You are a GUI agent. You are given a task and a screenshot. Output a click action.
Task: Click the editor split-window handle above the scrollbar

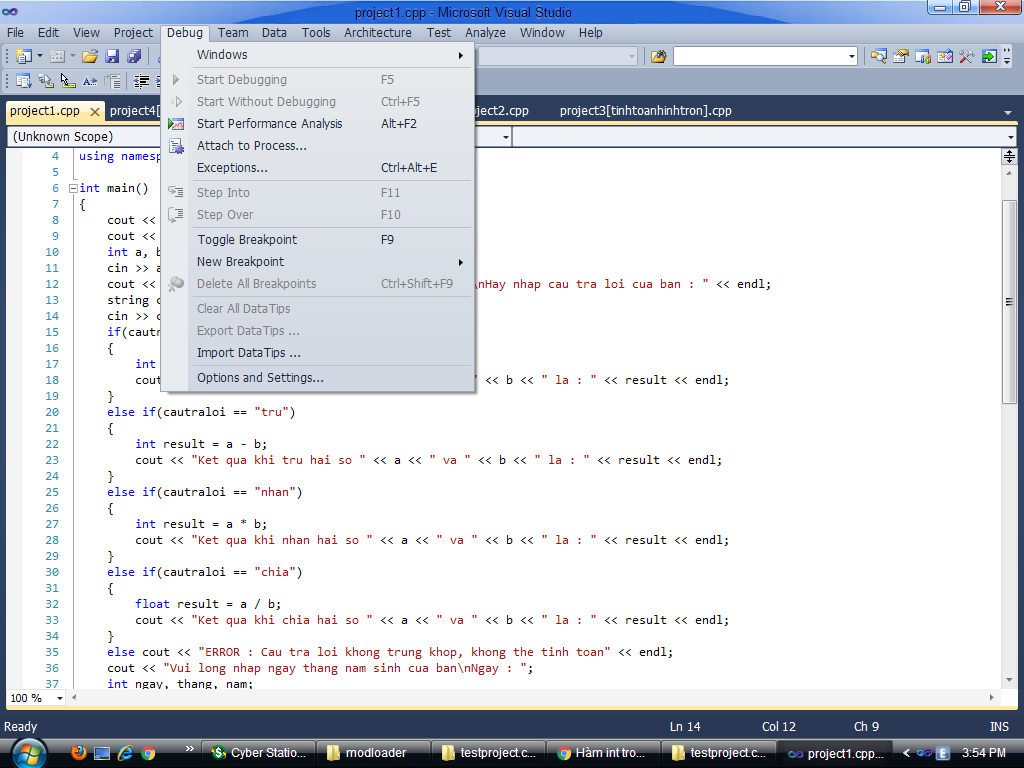coord(1009,157)
